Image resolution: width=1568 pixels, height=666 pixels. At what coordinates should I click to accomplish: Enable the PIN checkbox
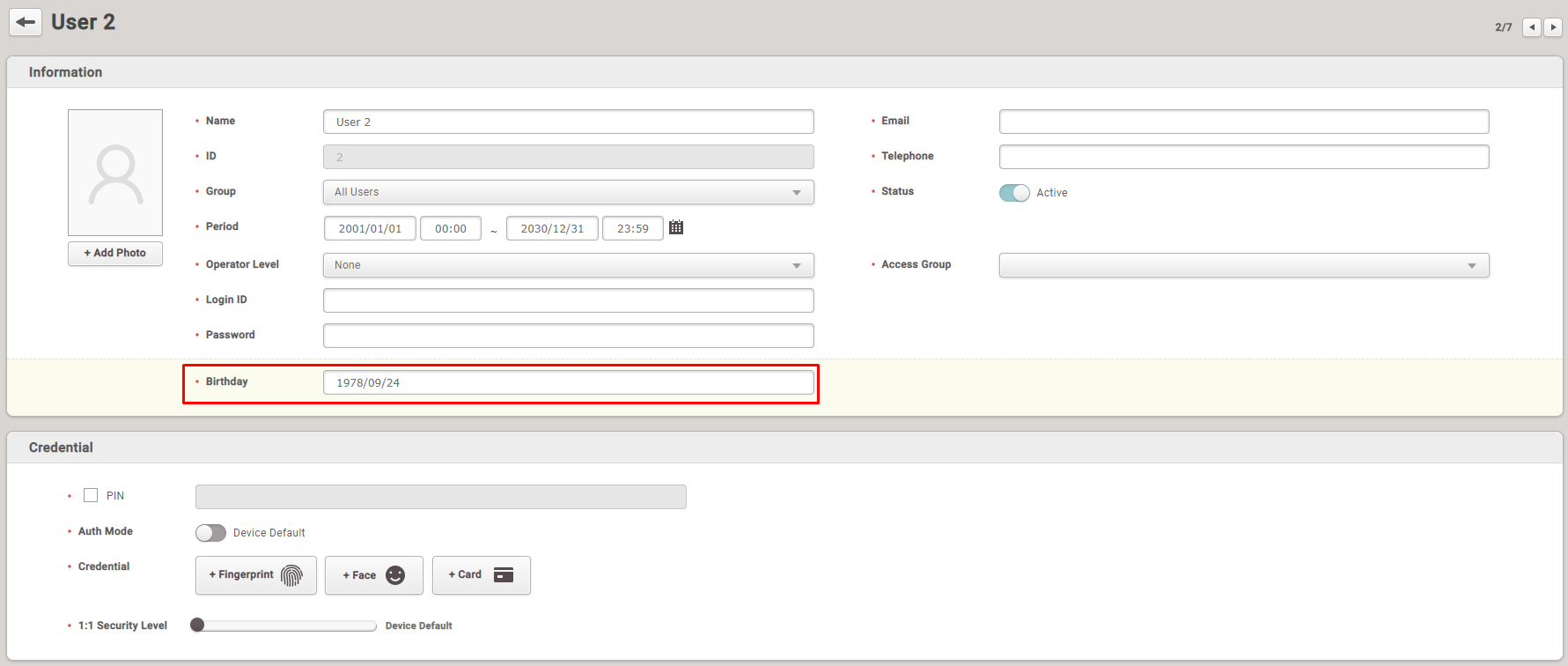pos(91,495)
